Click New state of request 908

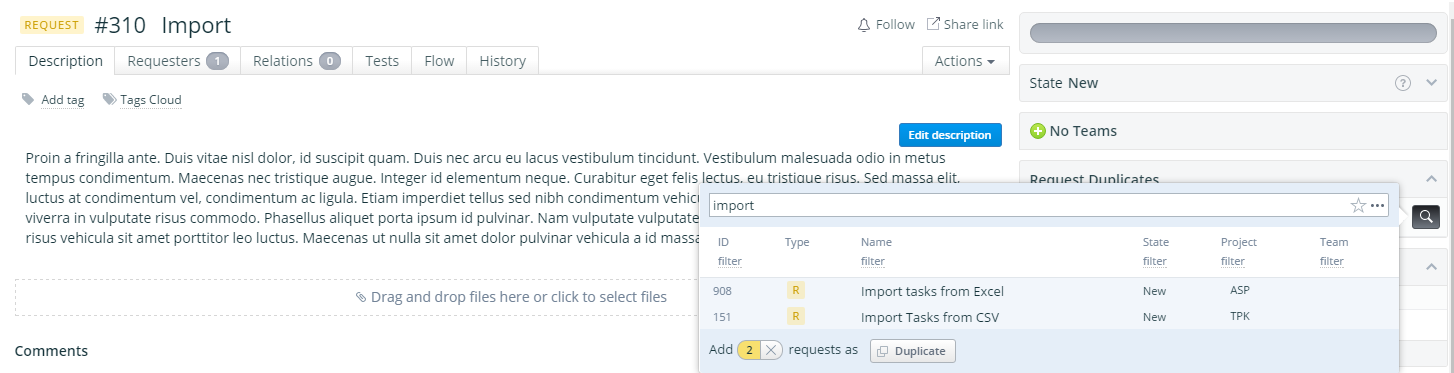point(1154,291)
